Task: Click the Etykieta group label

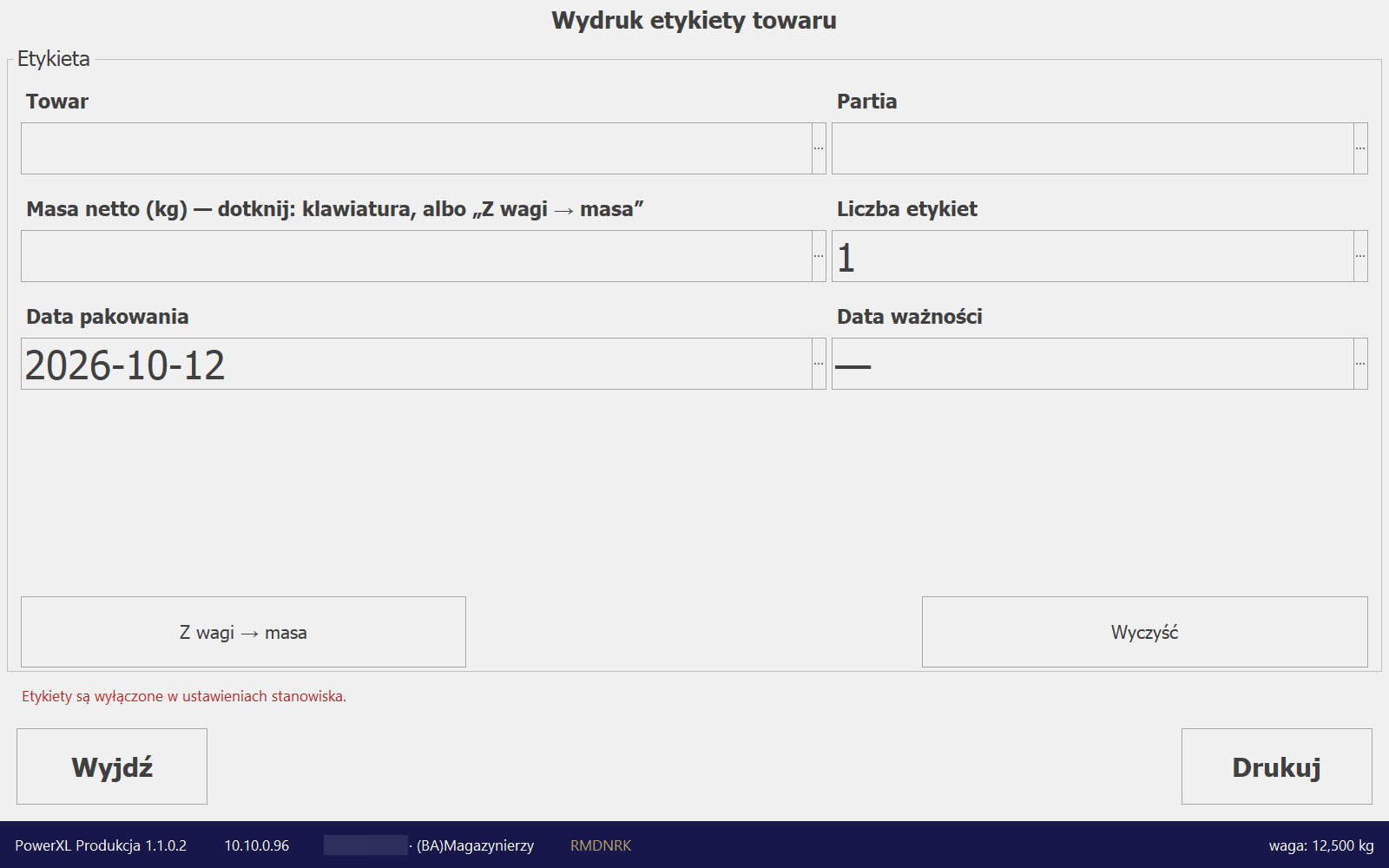Action: (x=54, y=59)
